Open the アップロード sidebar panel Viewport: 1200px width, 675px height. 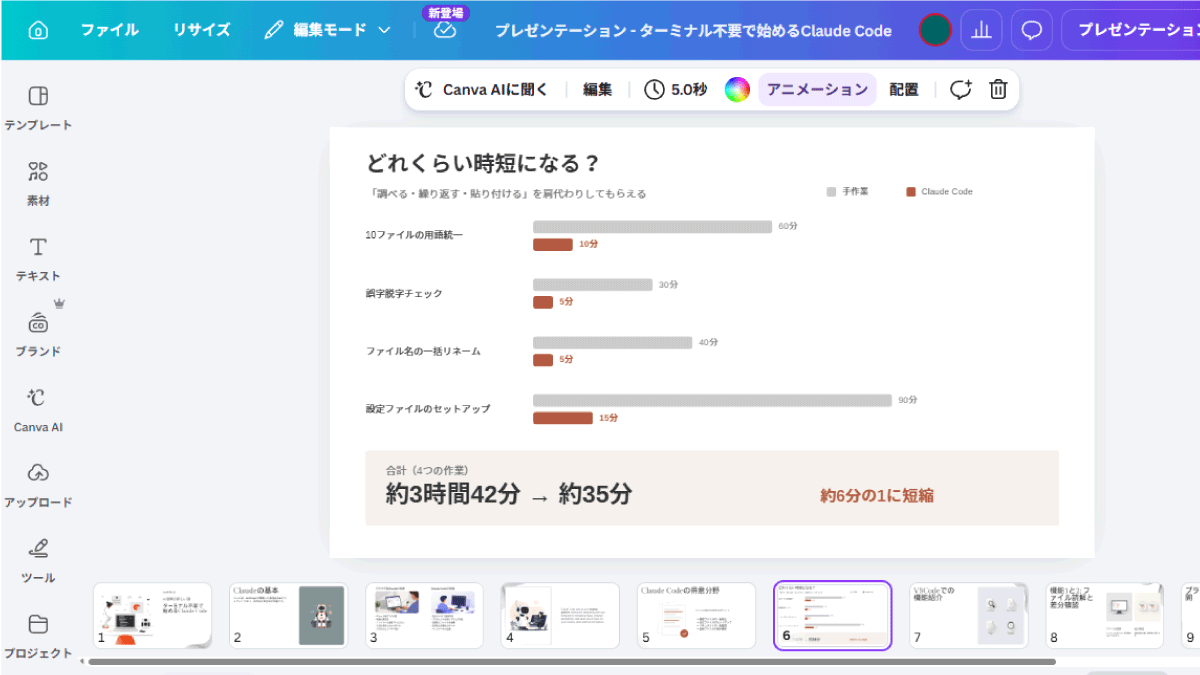pyautogui.click(x=38, y=485)
